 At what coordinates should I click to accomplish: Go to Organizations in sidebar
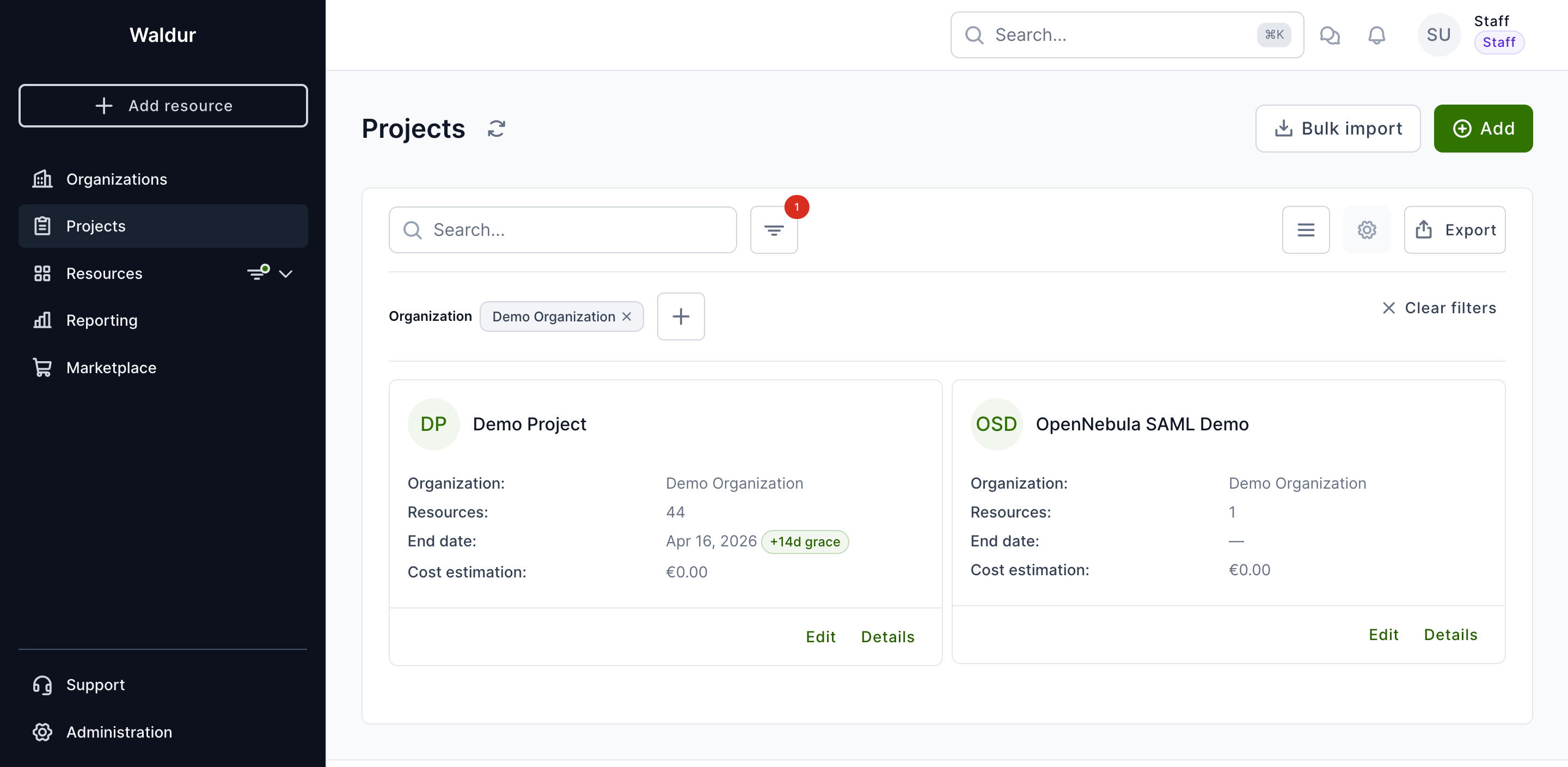tap(117, 179)
